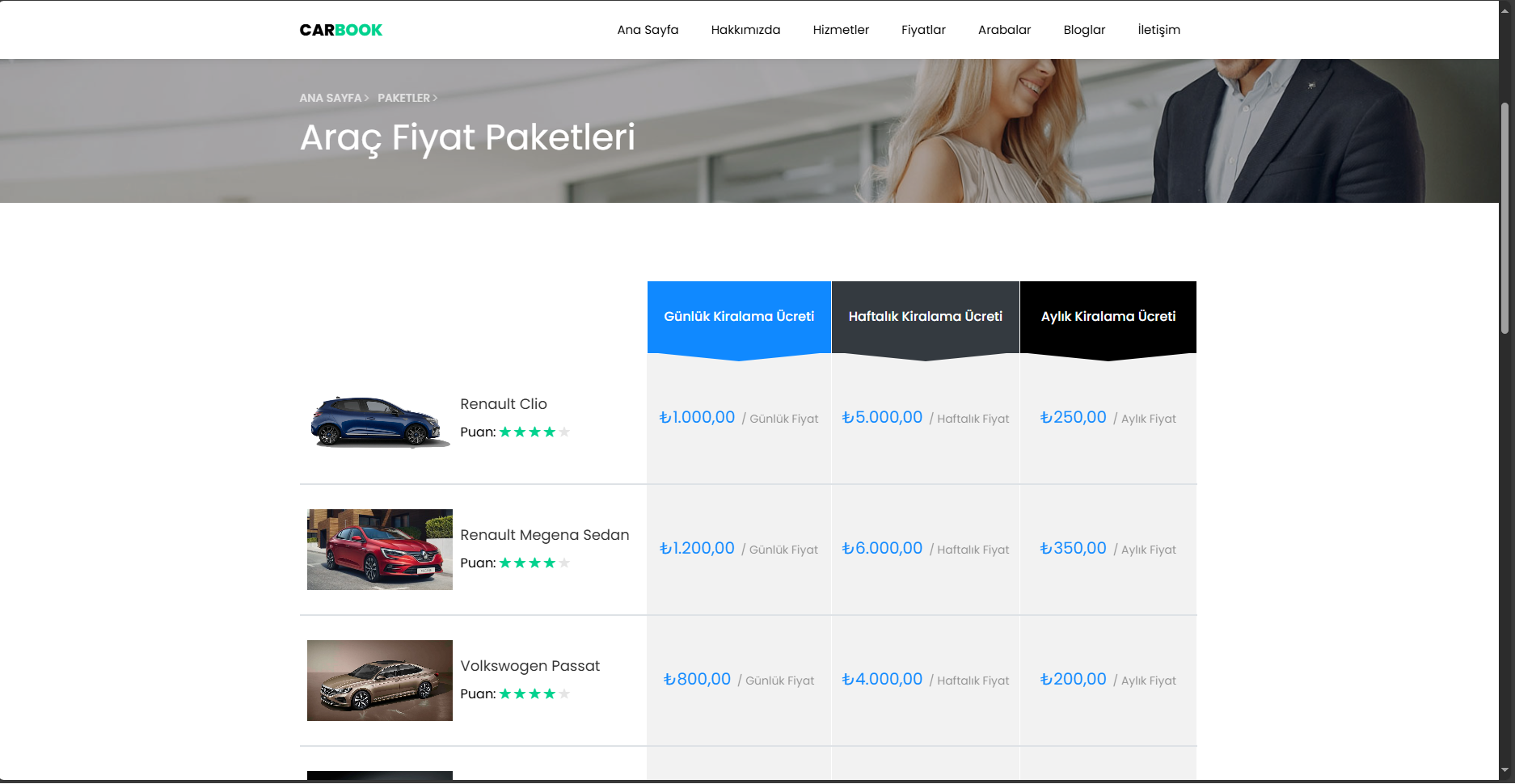Navigate to the Arabalar section

[1004, 29]
